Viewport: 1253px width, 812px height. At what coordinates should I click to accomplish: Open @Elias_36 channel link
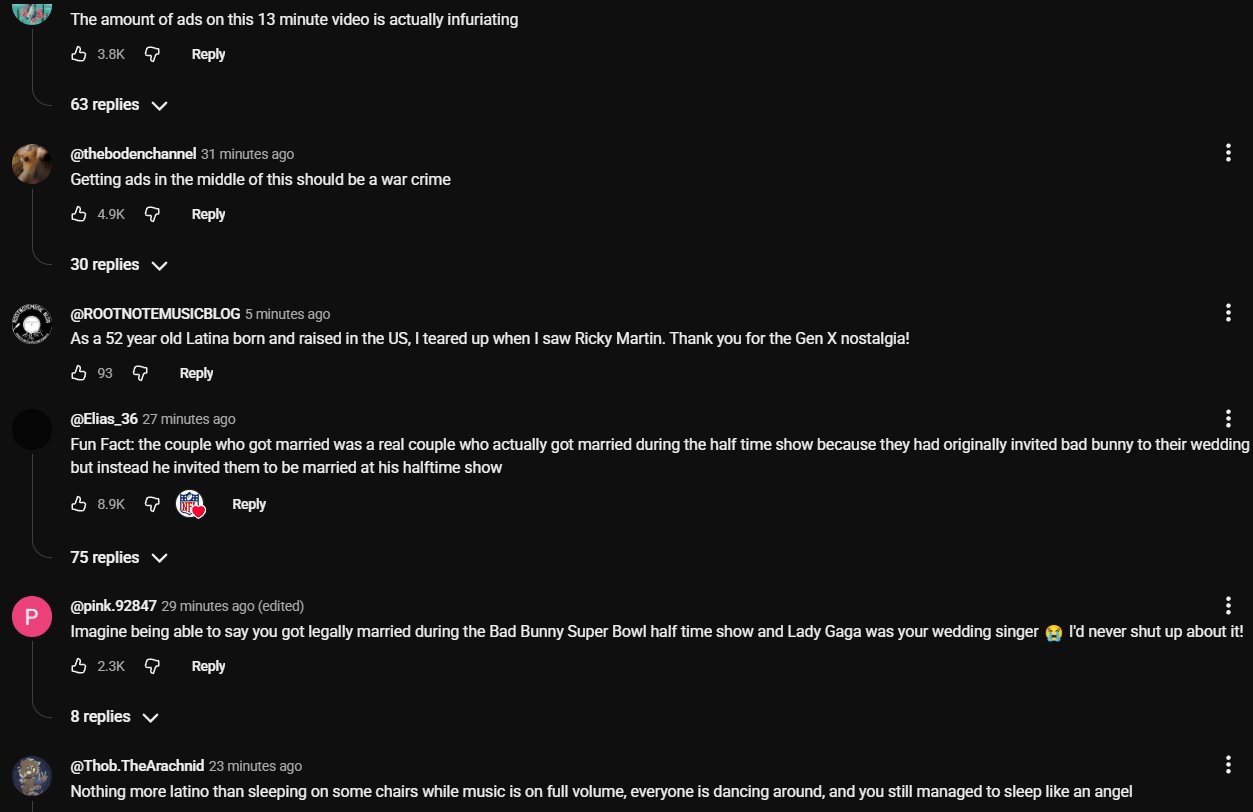pos(104,419)
